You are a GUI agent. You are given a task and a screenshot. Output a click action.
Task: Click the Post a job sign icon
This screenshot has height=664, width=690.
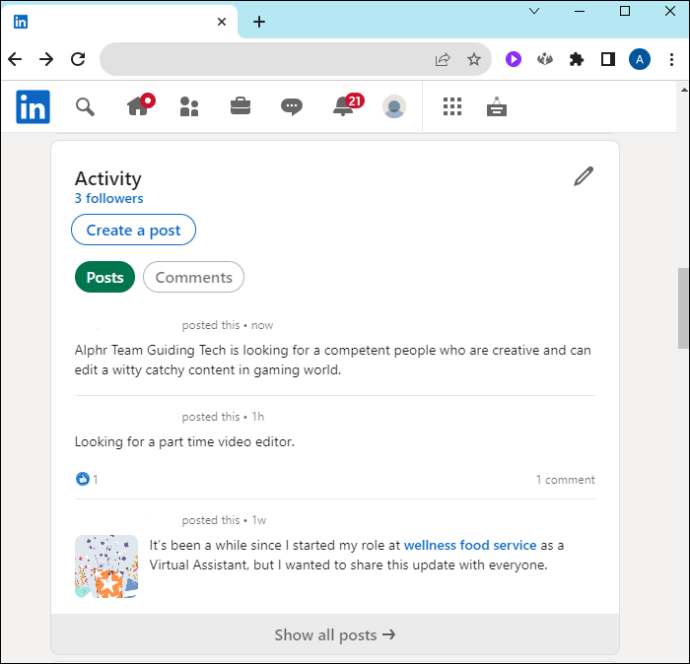pyautogui.click(x=497, y=106)
